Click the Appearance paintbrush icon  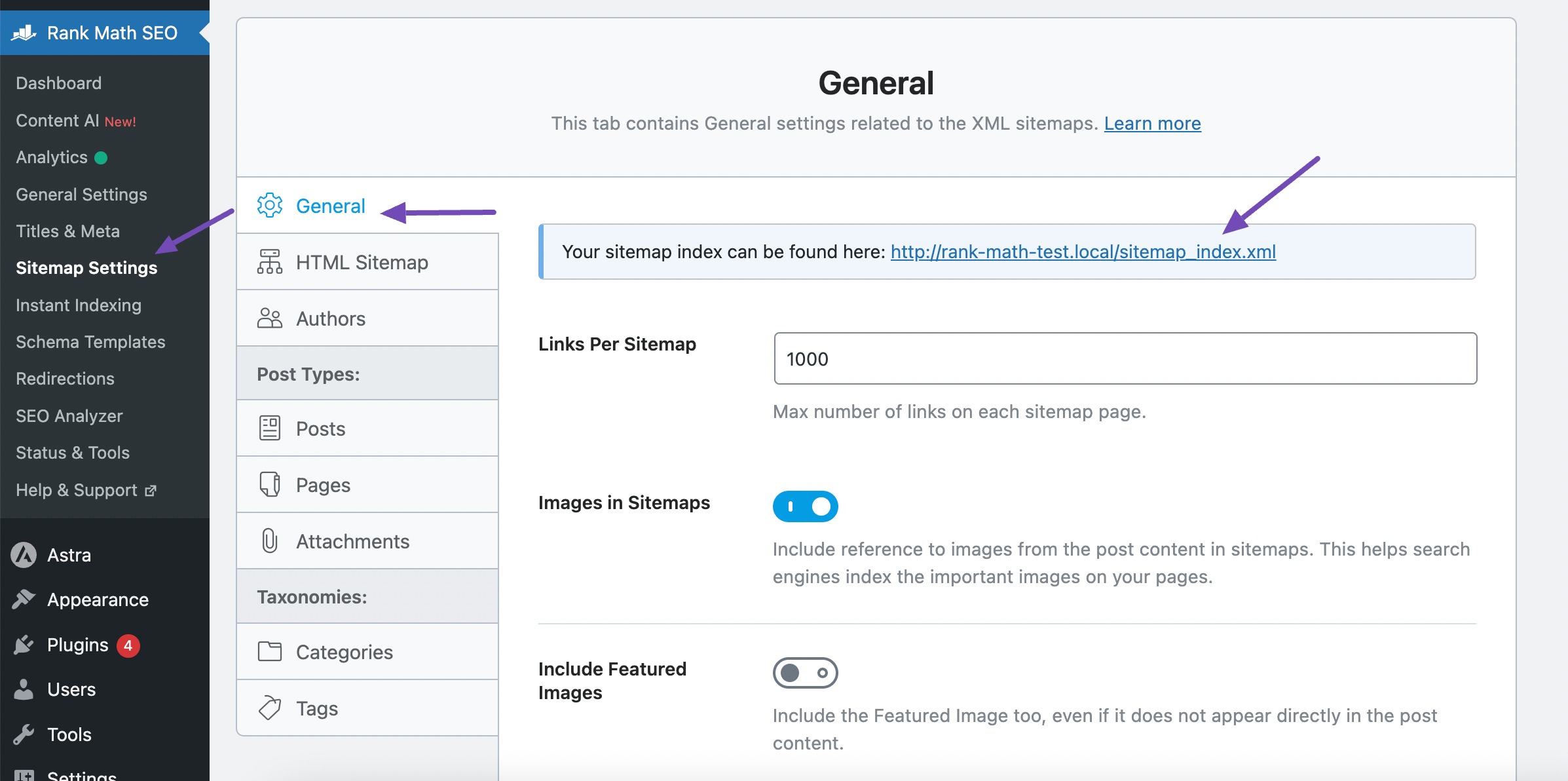pos(24,600)
